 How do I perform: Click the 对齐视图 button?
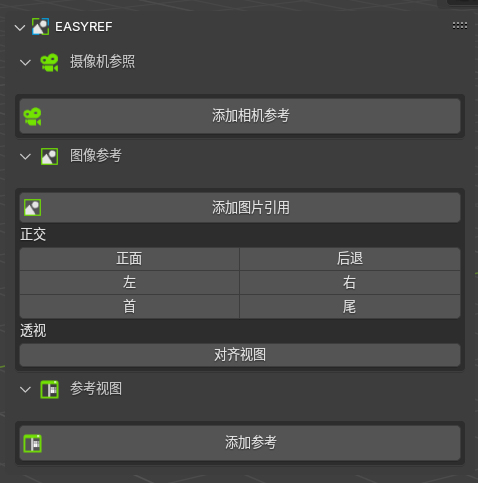pos(240,355)
